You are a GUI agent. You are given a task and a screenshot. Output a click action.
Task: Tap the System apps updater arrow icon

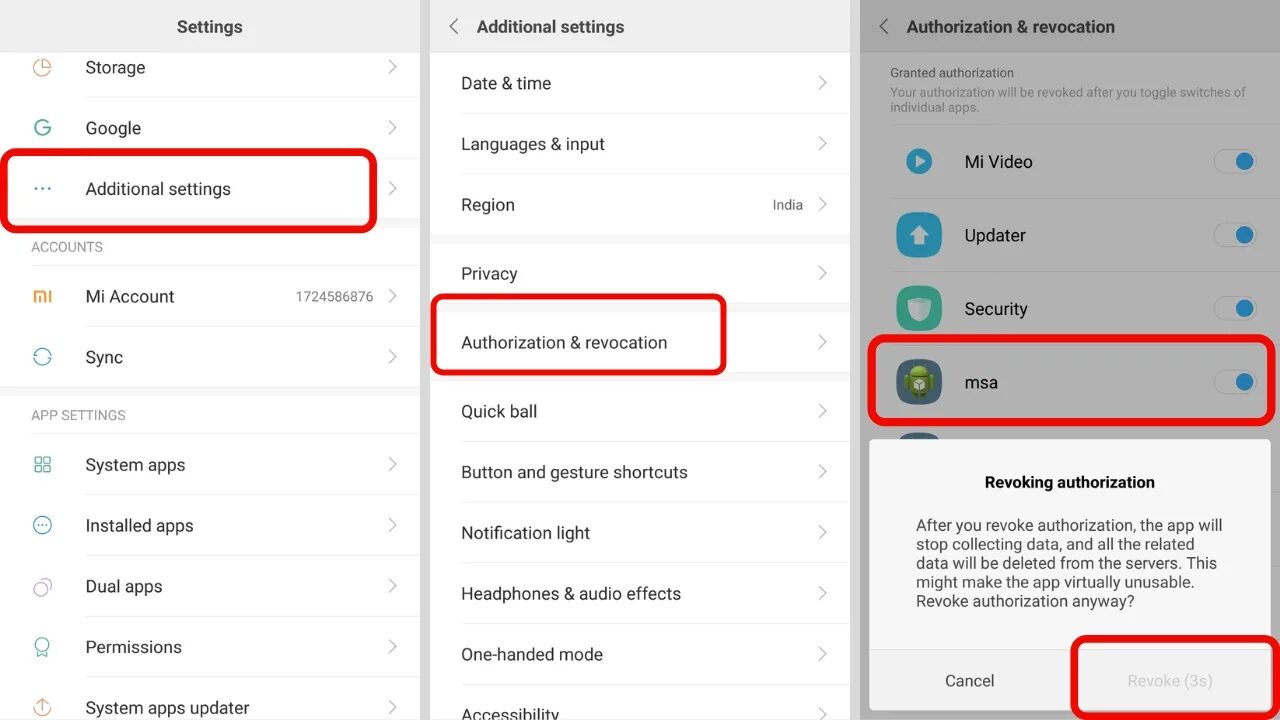42,707
